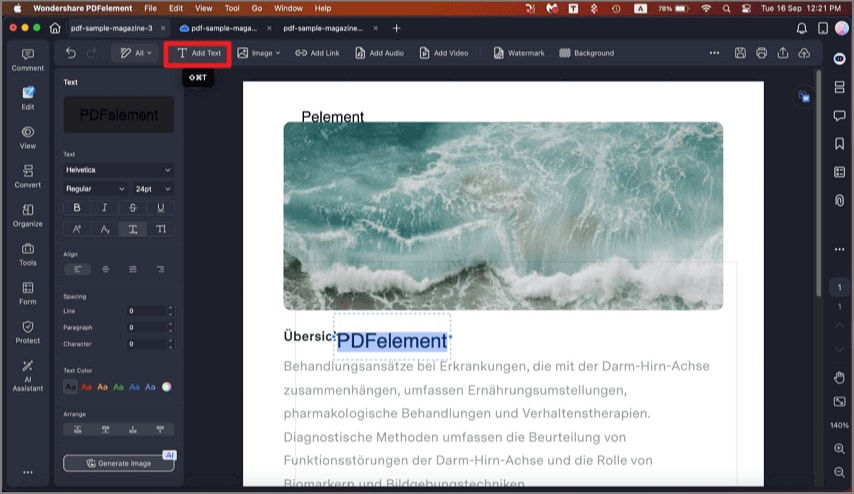Open the AI Assistant sidebar tool
This screenshot has height=494, width=854.
(x=28, y=376)
